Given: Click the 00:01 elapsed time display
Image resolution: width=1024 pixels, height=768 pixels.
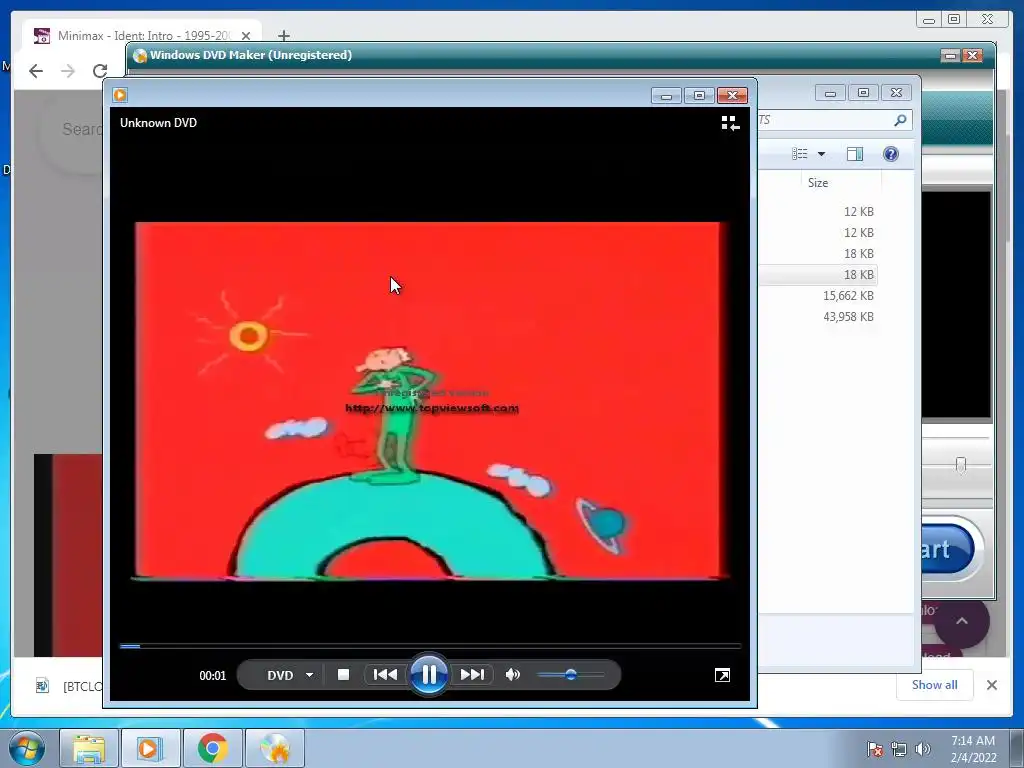Looking at the screenshot, I should coord(212,676).
